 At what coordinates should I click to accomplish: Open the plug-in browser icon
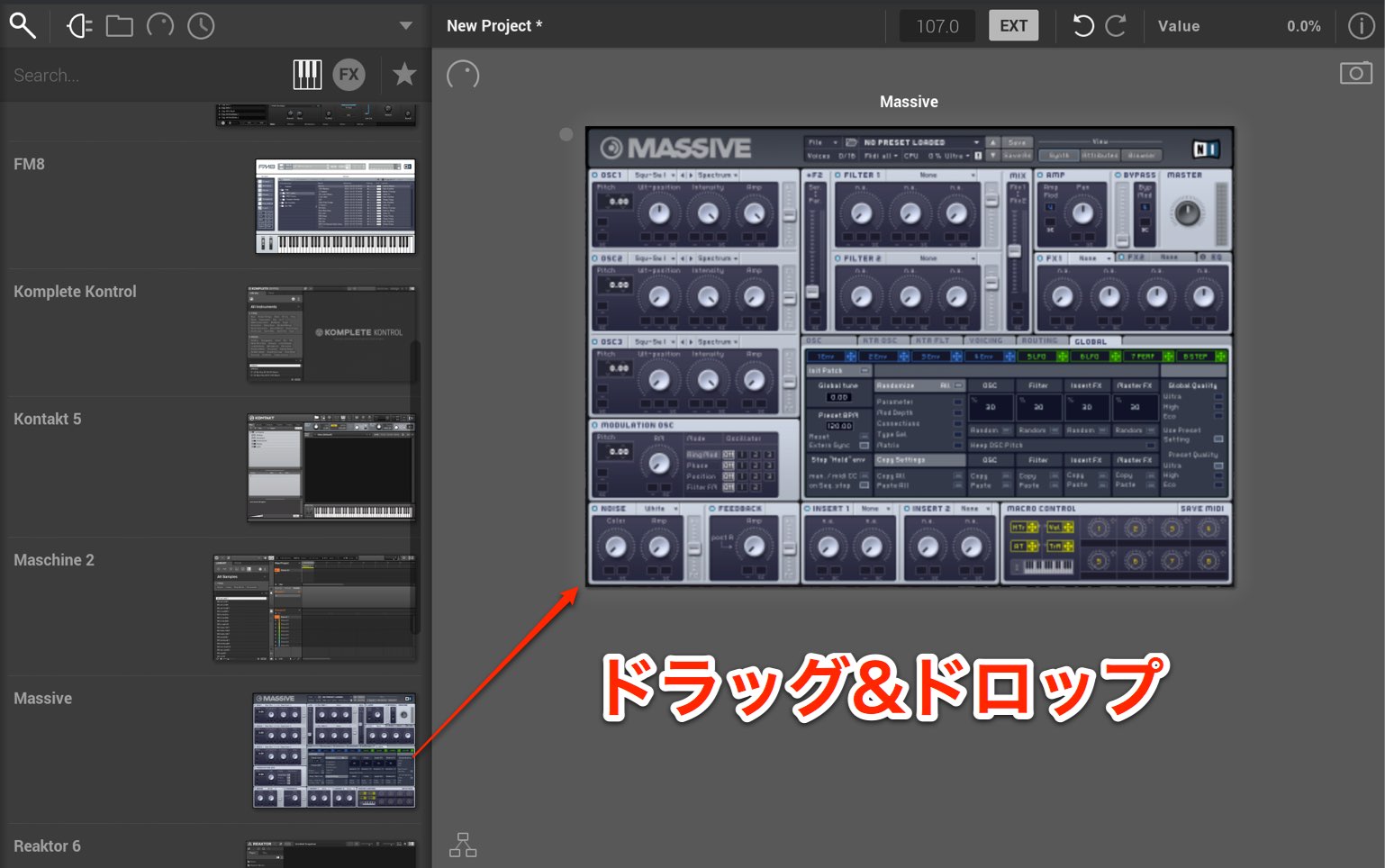tap(79, 26)
